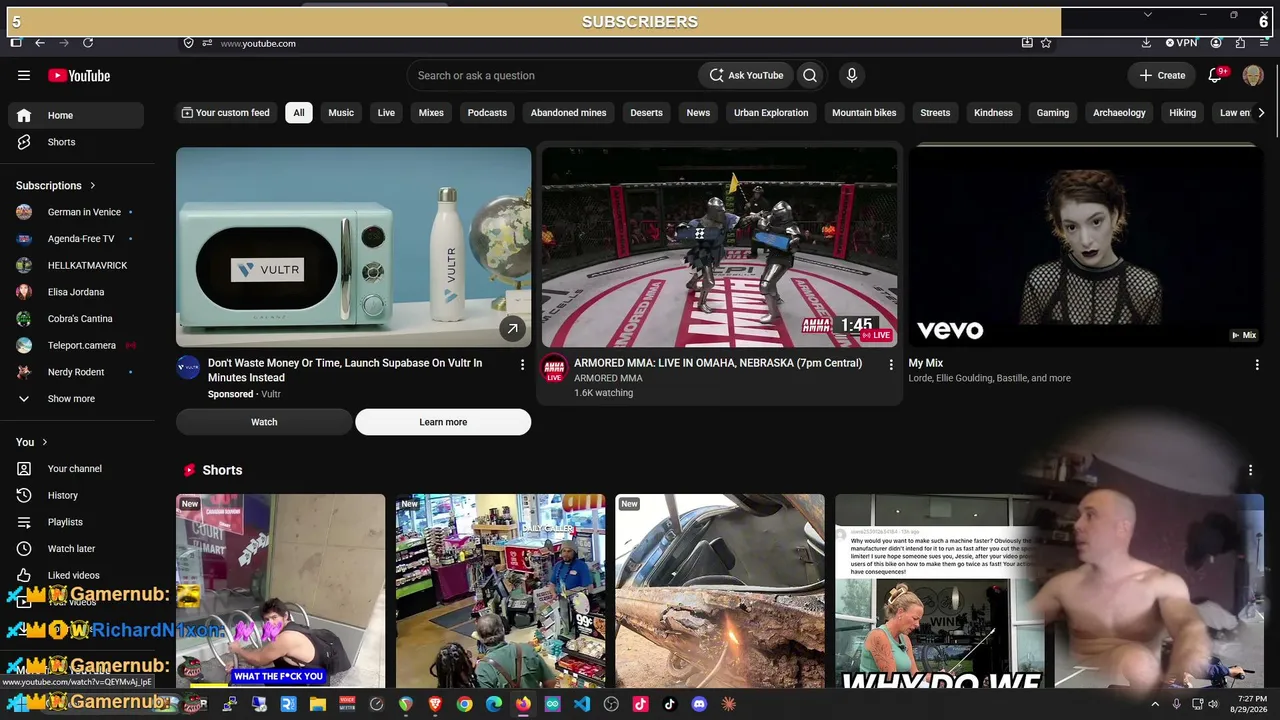Open Playlists
Viewport: 1280px width, 720px height.
(x=76, y=522)
